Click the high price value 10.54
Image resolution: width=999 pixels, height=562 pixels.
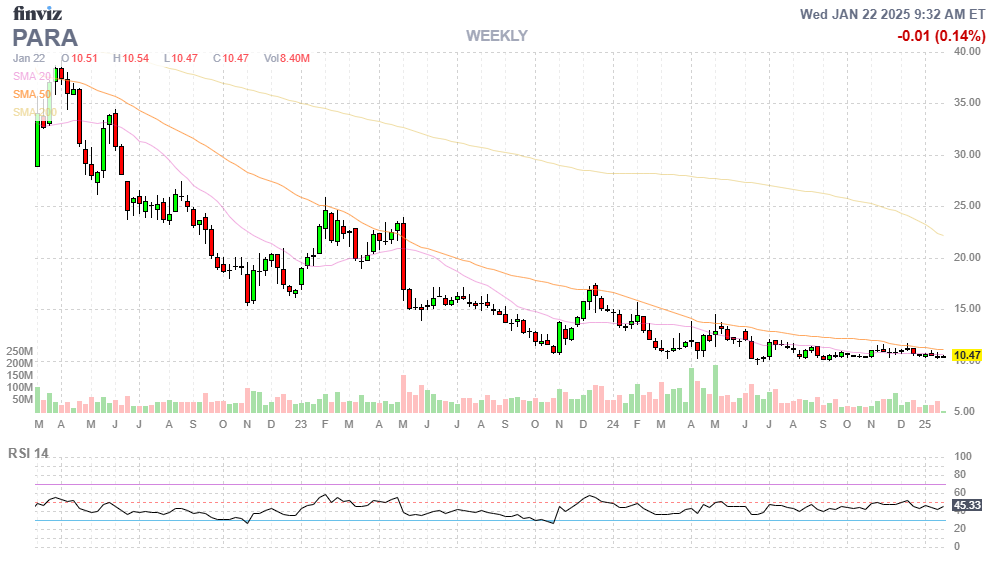(x=136, y=59)
